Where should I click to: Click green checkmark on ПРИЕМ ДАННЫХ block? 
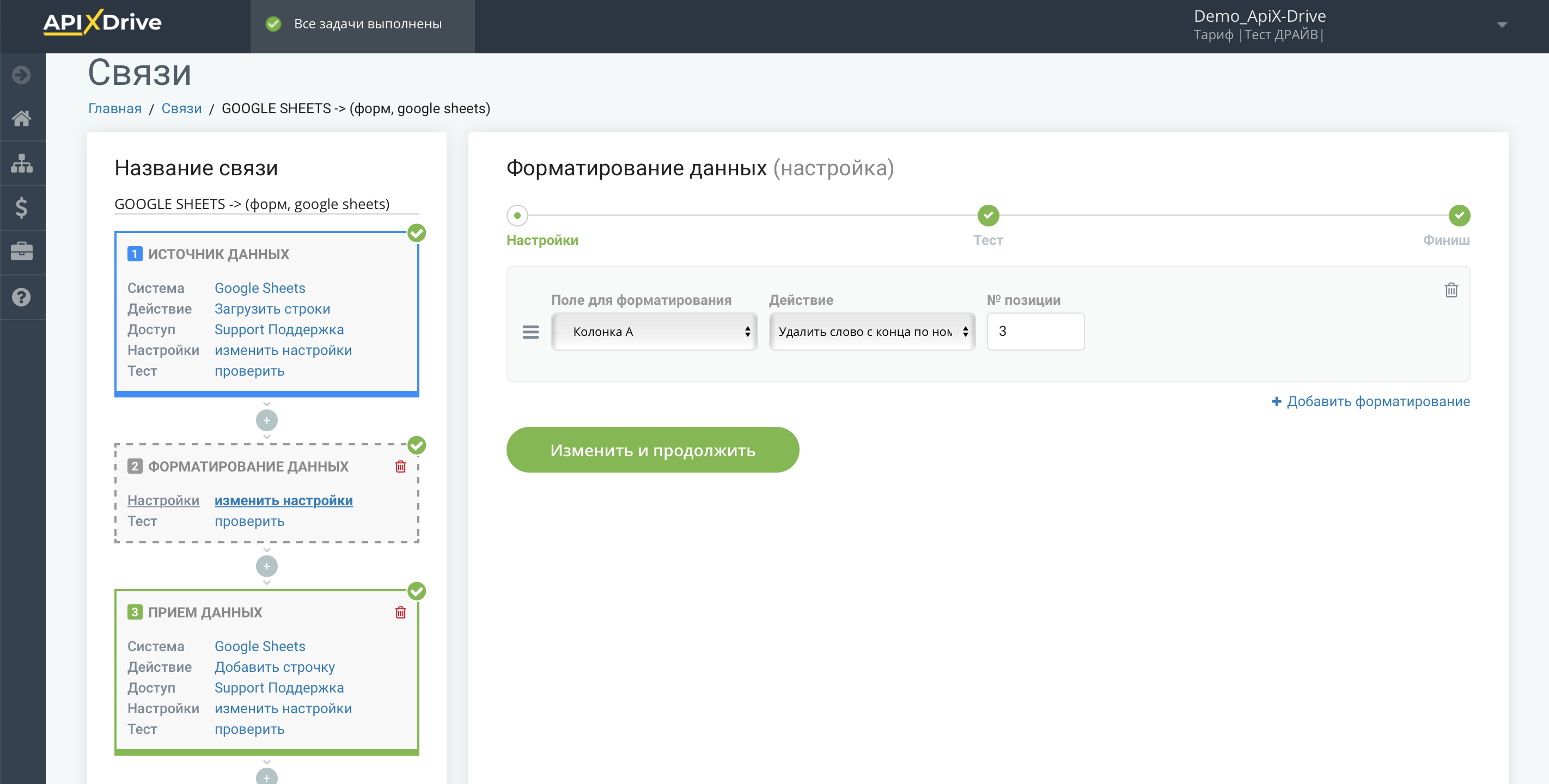(x=417, y=591)
